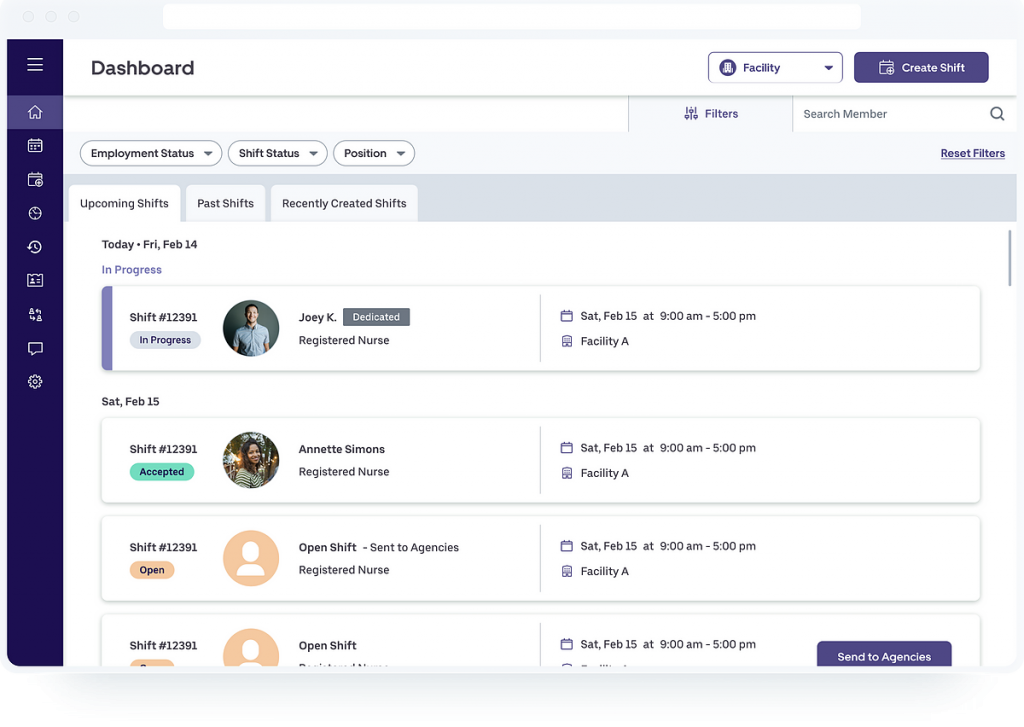Viewport: 1024px width, 727px height.
Task: Click the Accepted status badge
Action: click(x=162, y=472)
